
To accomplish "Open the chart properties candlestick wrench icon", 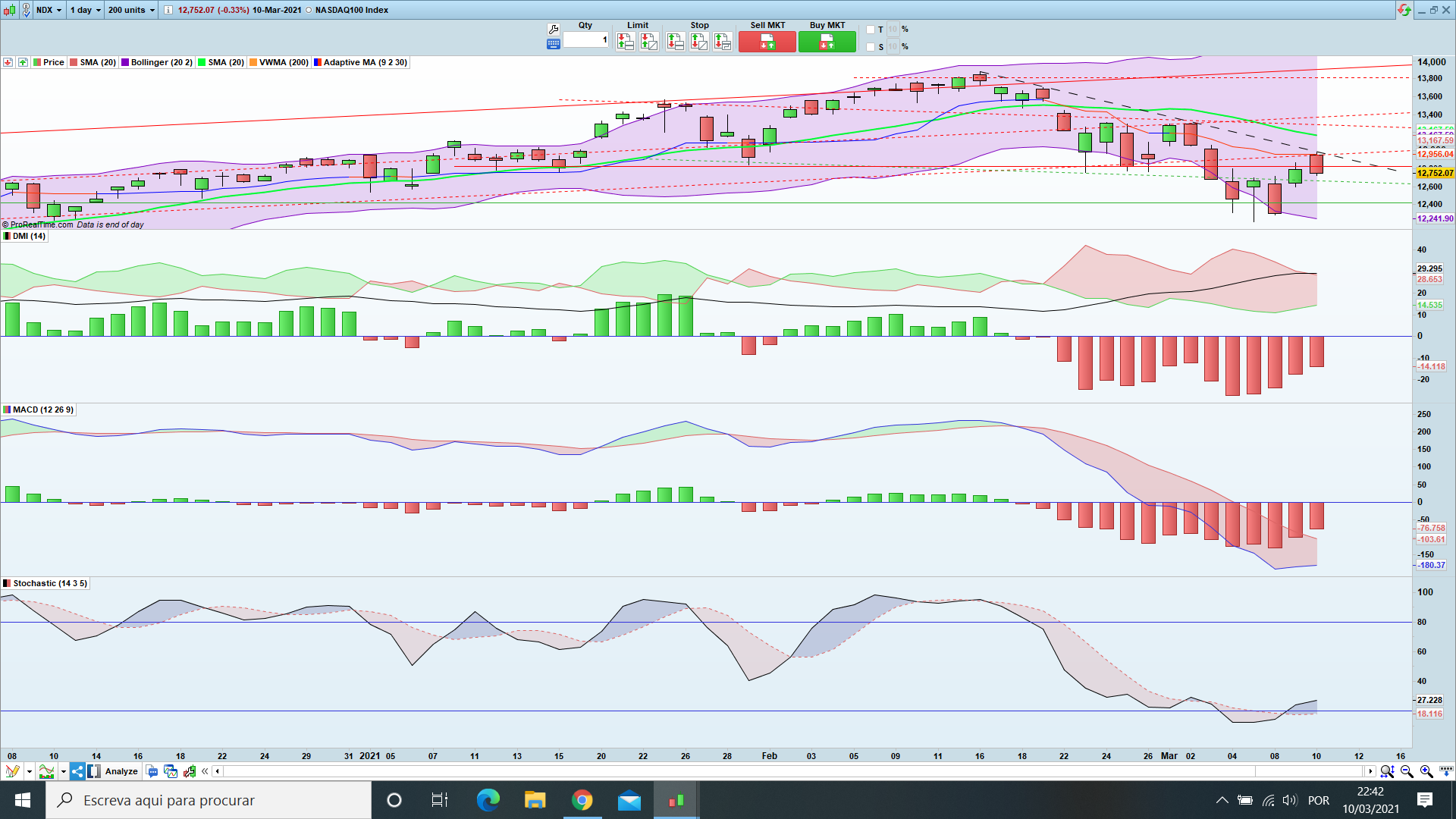I will (x=190, y=771).
